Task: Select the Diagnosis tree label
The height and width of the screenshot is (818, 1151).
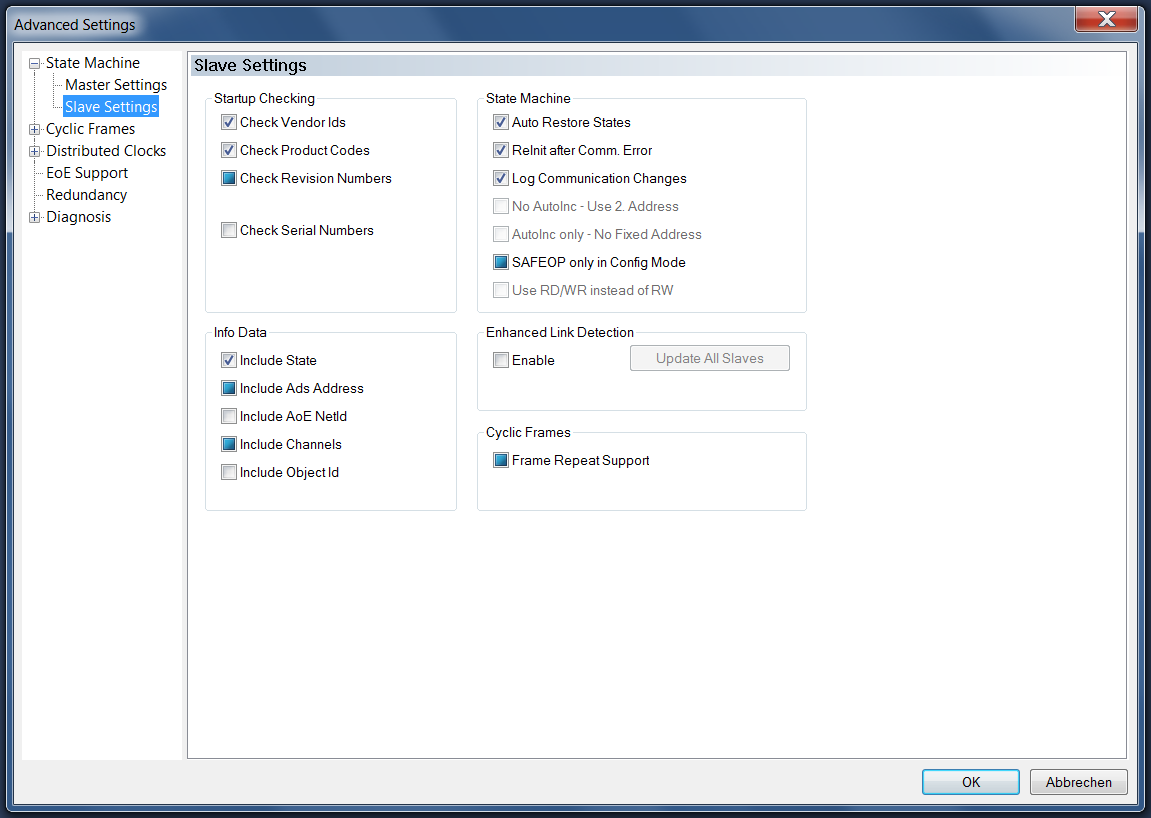Action: (x=79, y=217)
